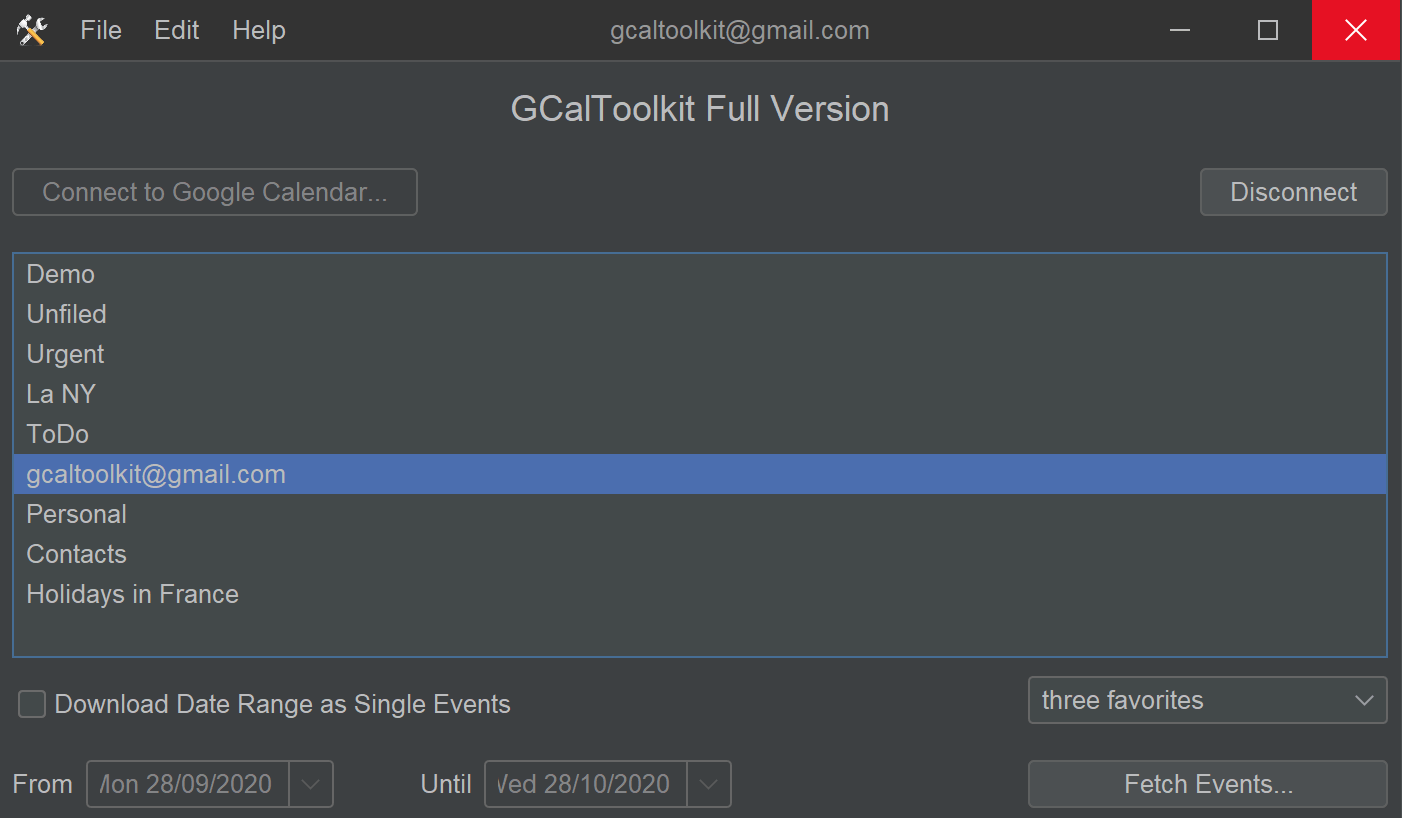Image resolution: width=1402 pixels, height=818 pixels.
Task: Click the Fetch Events button
Action: pos(1207,784)
